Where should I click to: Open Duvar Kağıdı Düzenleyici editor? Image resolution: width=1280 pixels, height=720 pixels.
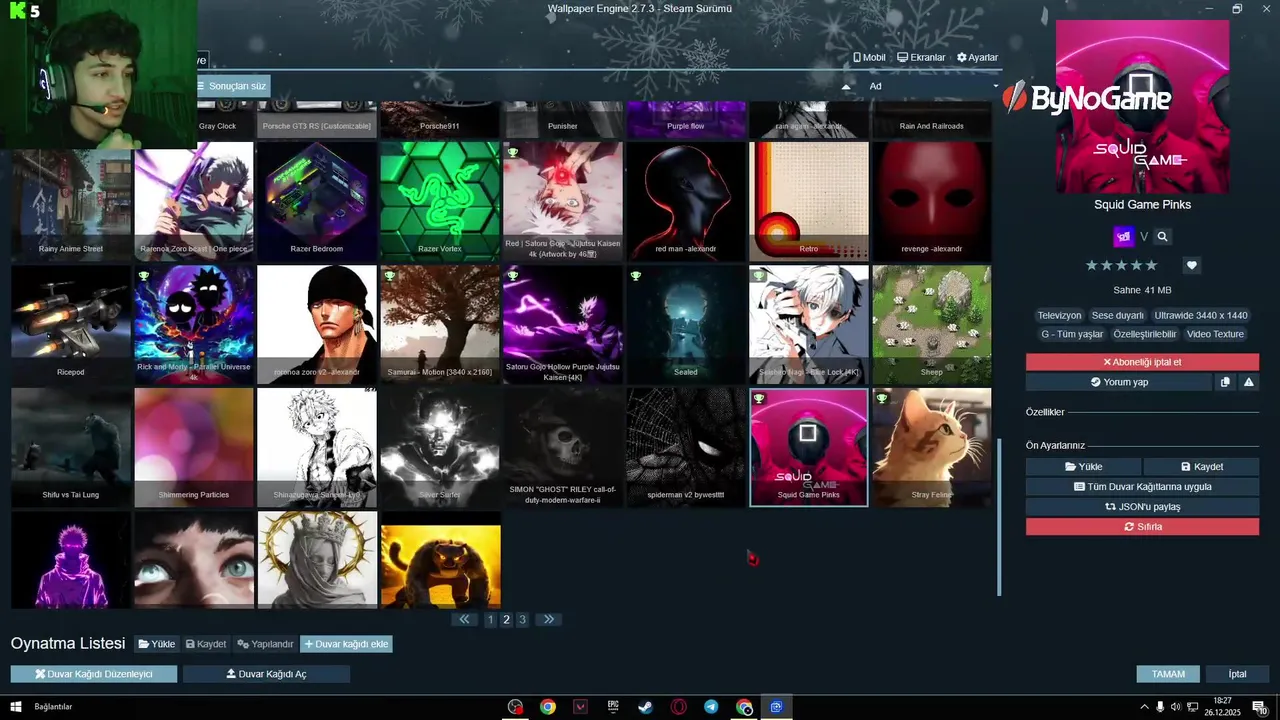point(94,674)
